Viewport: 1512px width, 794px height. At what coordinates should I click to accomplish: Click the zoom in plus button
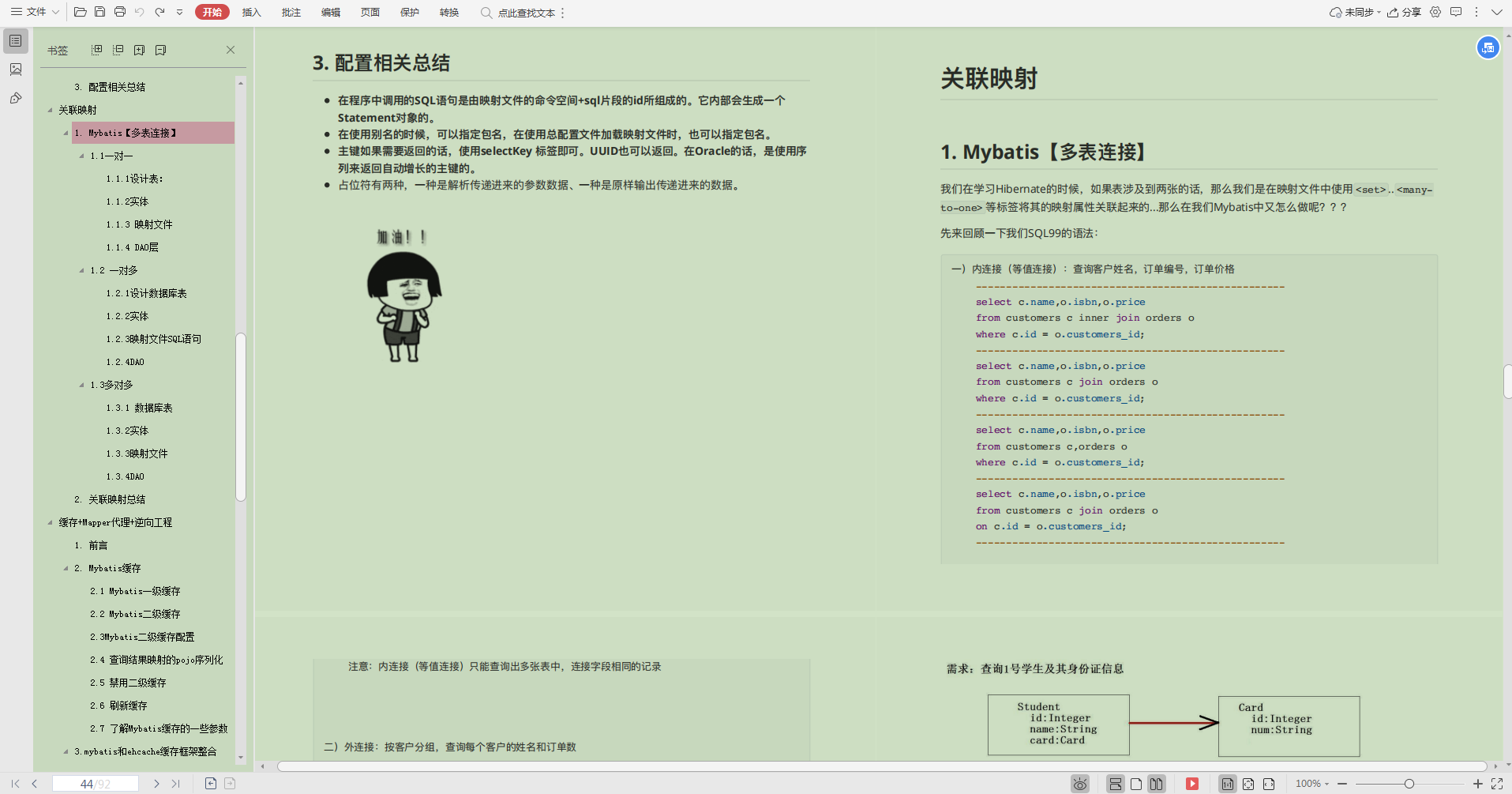[1478, 784]
